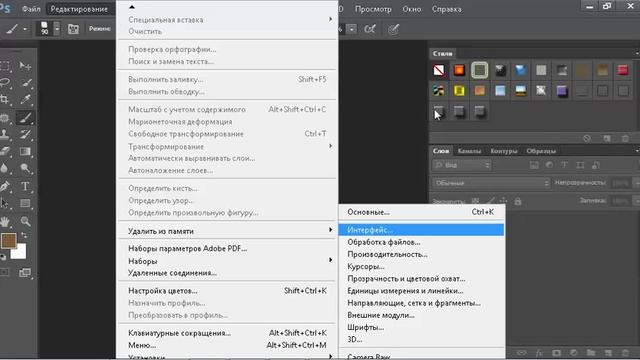Open the tool preset picker arrow
640x360 pixels.
[25, 29]
